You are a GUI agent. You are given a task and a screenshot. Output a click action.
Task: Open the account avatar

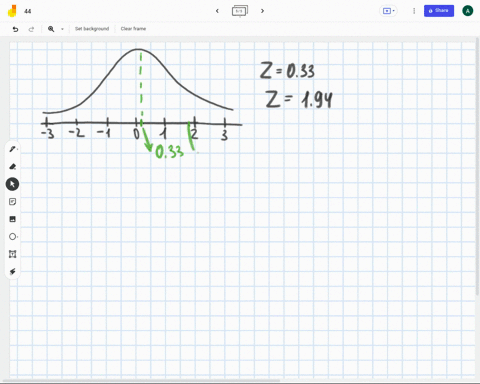(x=468, y=11)
